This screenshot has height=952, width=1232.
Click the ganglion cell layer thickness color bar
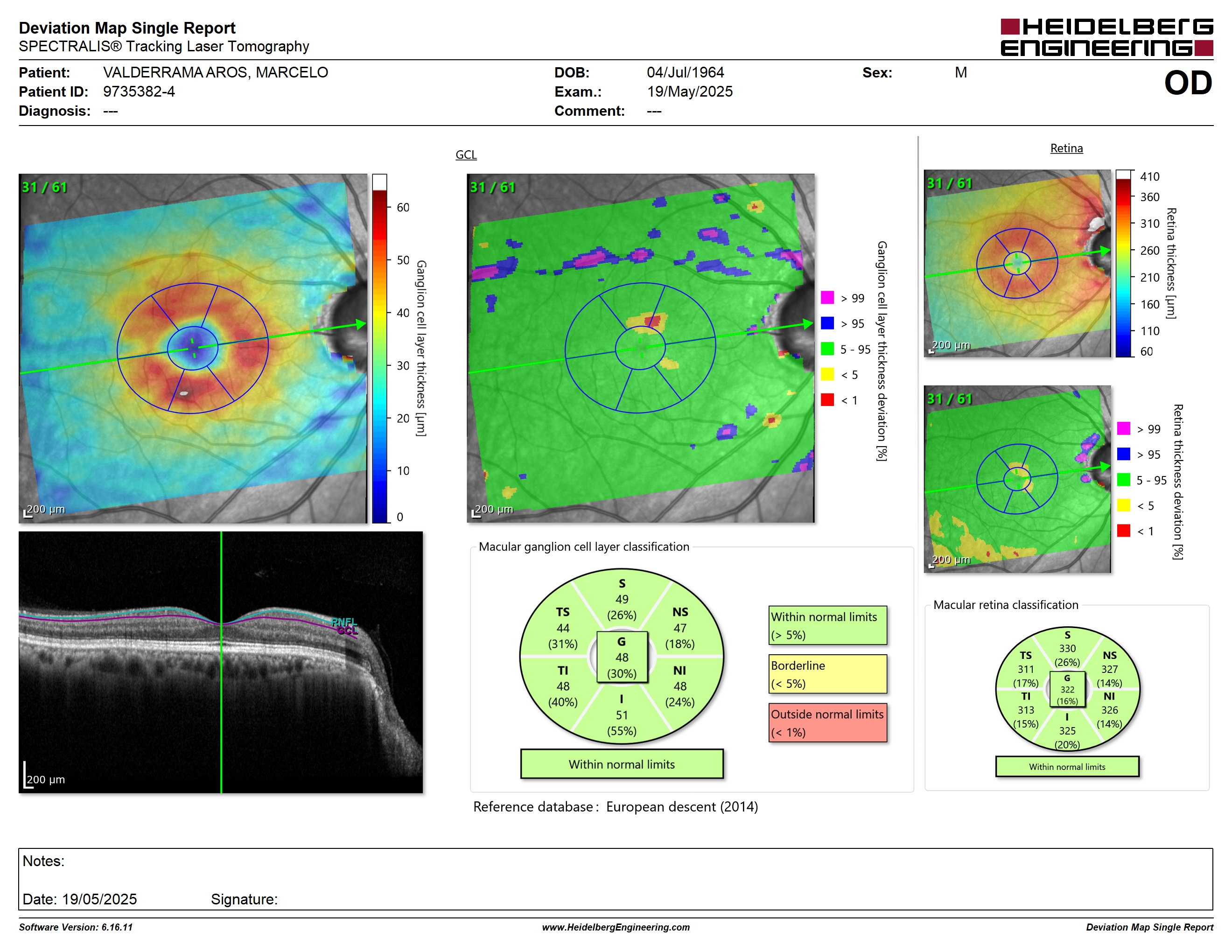tap(379, 349)
